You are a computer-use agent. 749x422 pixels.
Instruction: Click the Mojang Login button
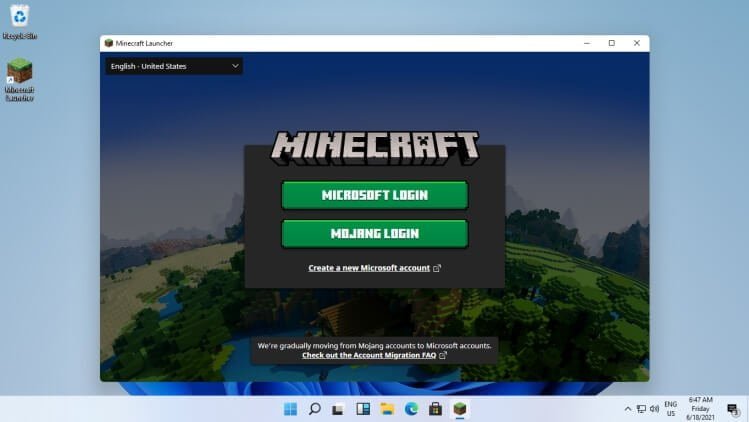point(374,234)
